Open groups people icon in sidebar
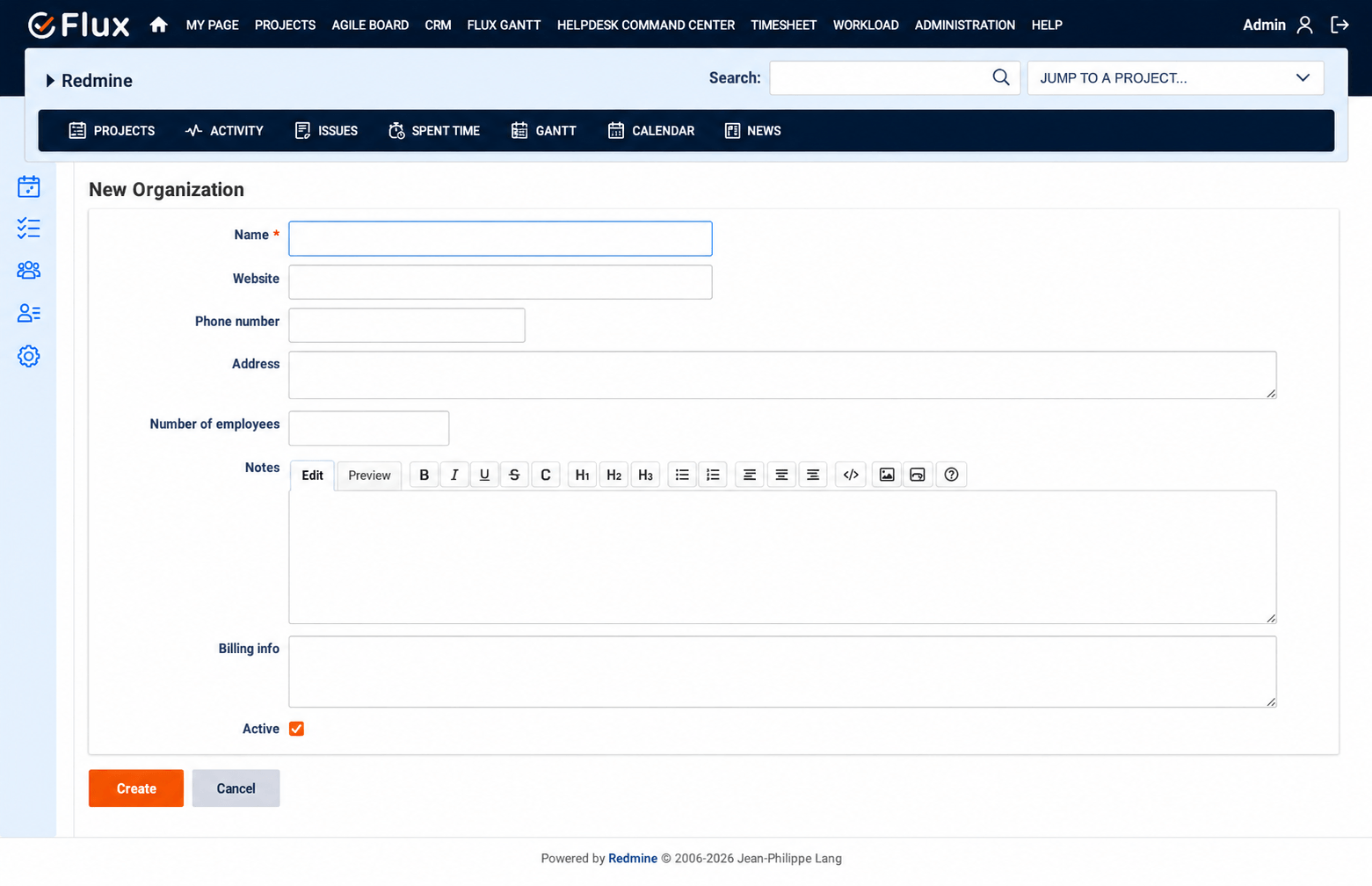This screenshot has width=1372, height=886. [x=29, y=270]
